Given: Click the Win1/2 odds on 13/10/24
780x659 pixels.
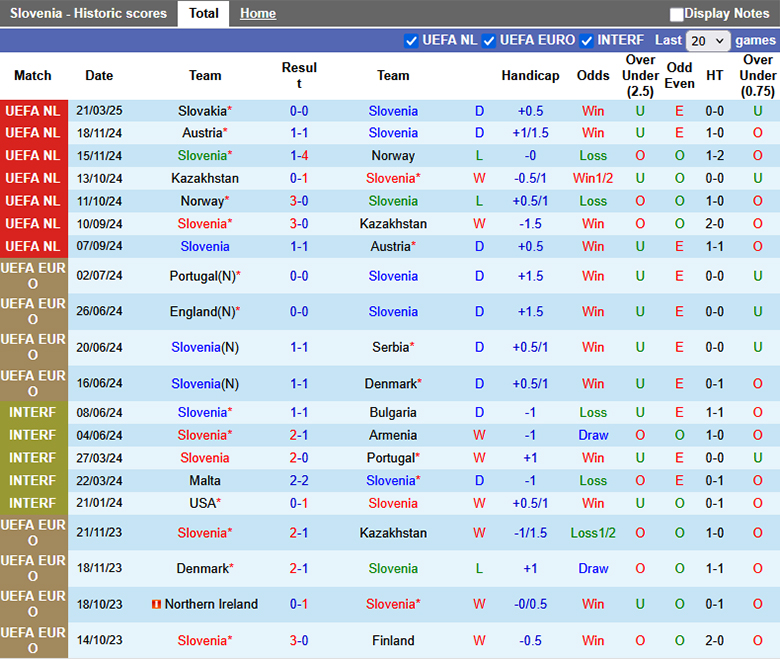Looking at the screenshot, I should click(x=593, y=178).
